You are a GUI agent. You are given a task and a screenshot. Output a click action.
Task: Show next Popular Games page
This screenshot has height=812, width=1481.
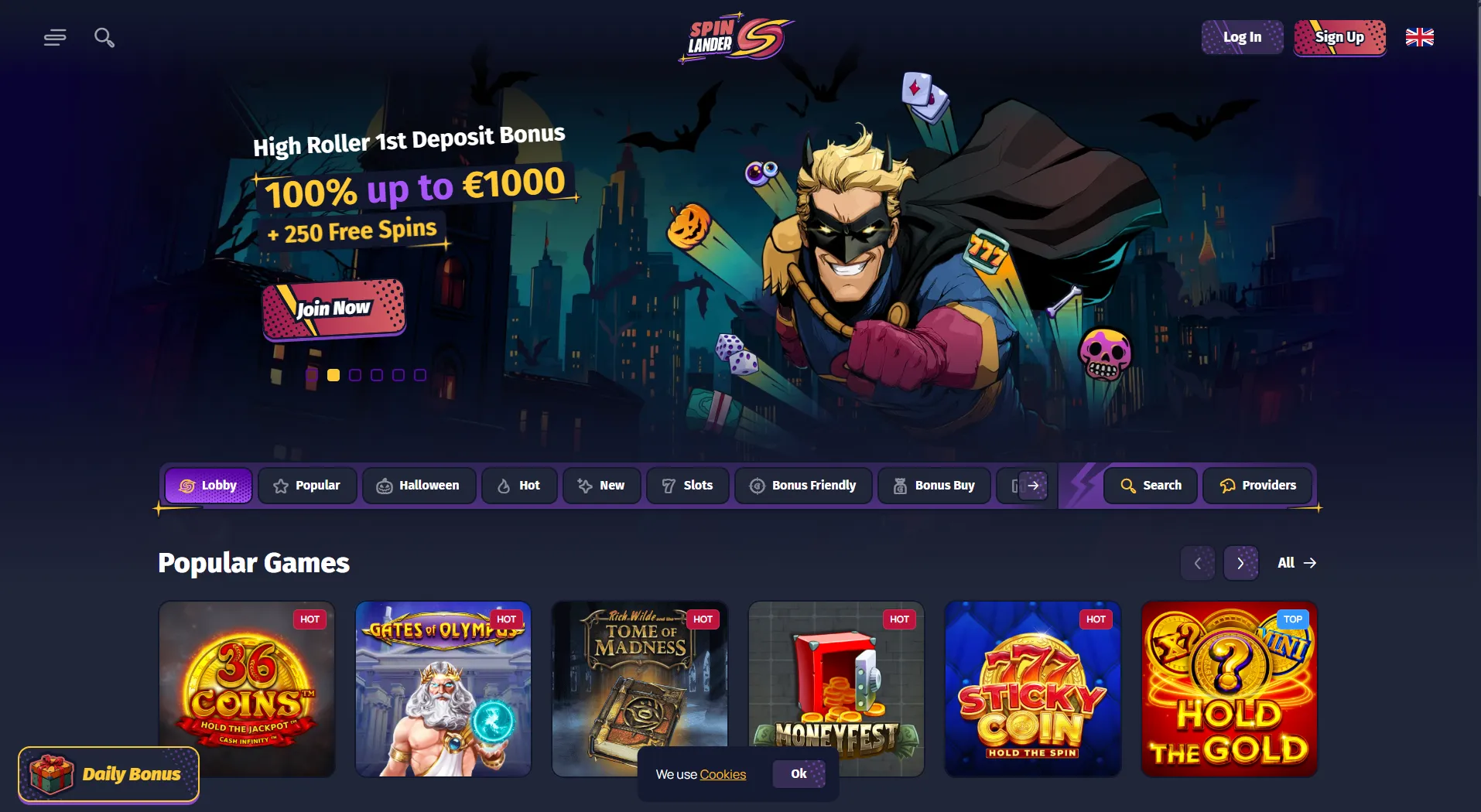1240,563
